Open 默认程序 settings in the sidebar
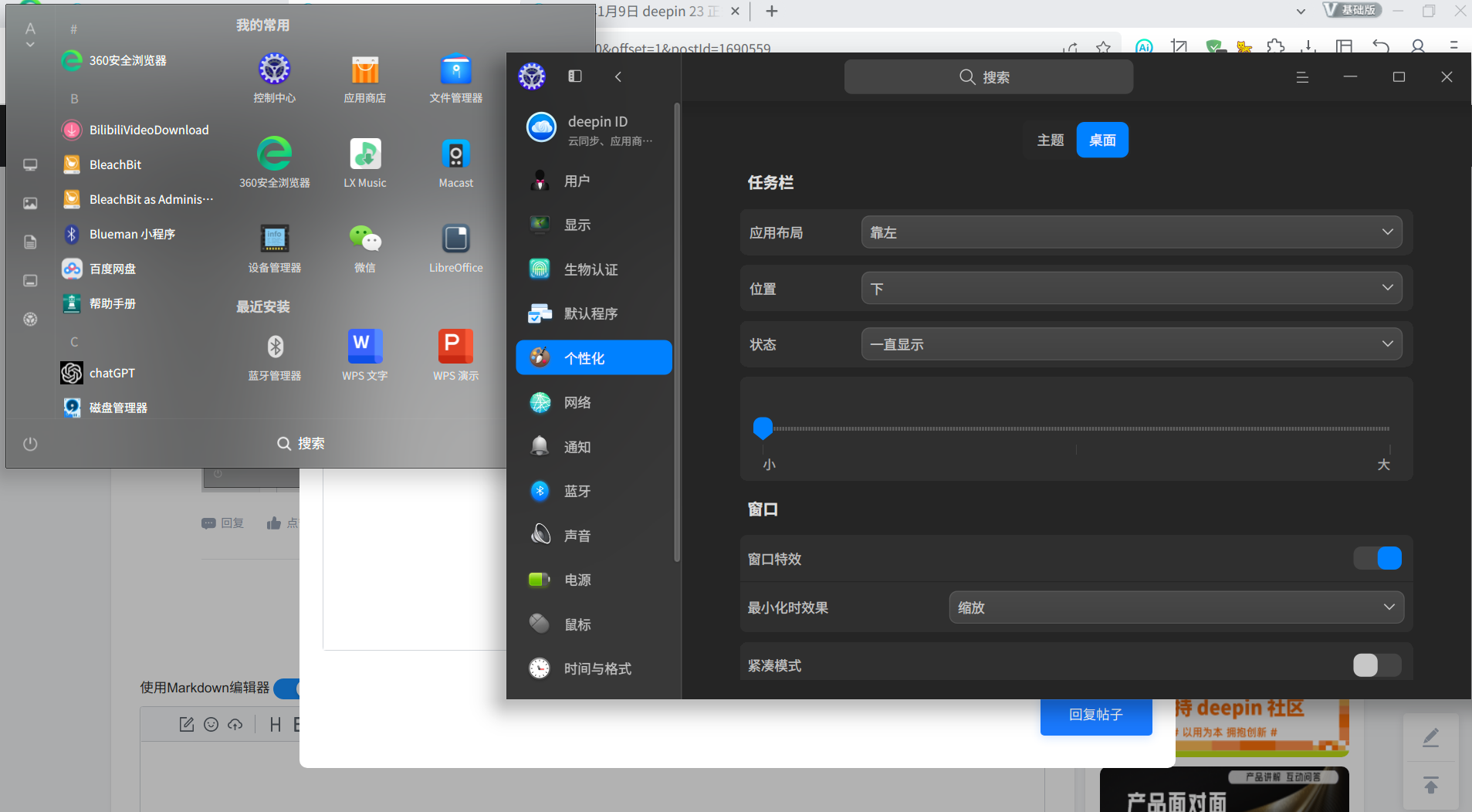 [x=594, y=313]
